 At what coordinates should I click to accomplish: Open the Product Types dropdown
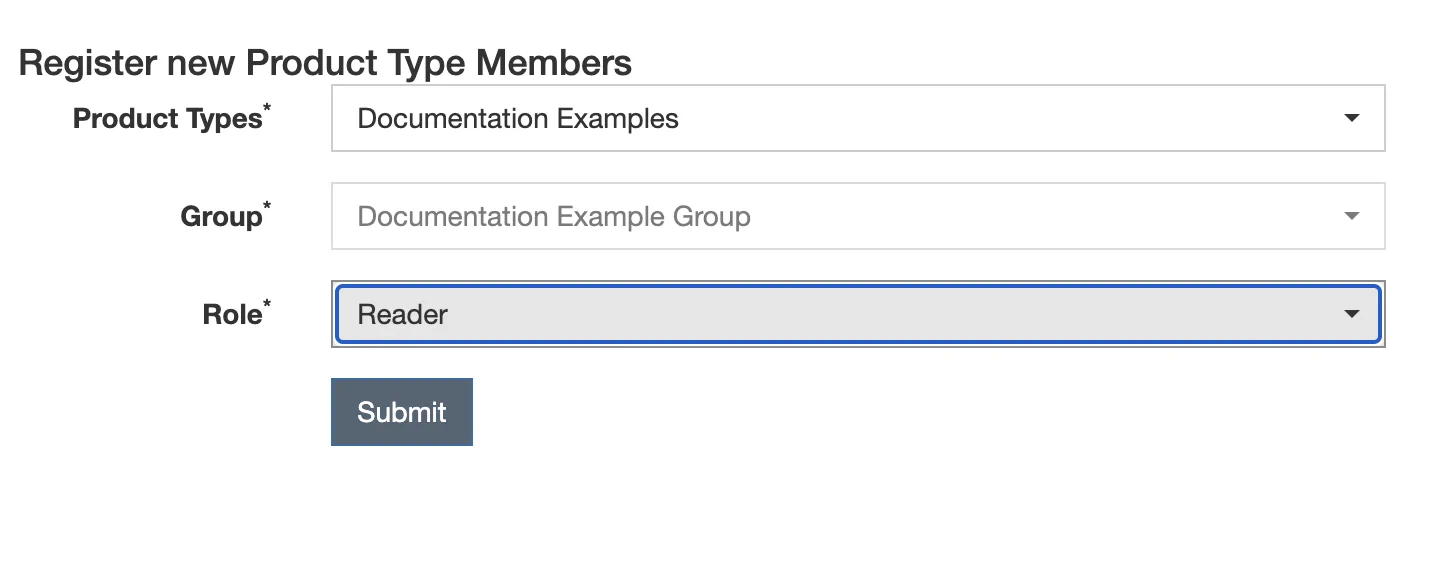point(857,118)
